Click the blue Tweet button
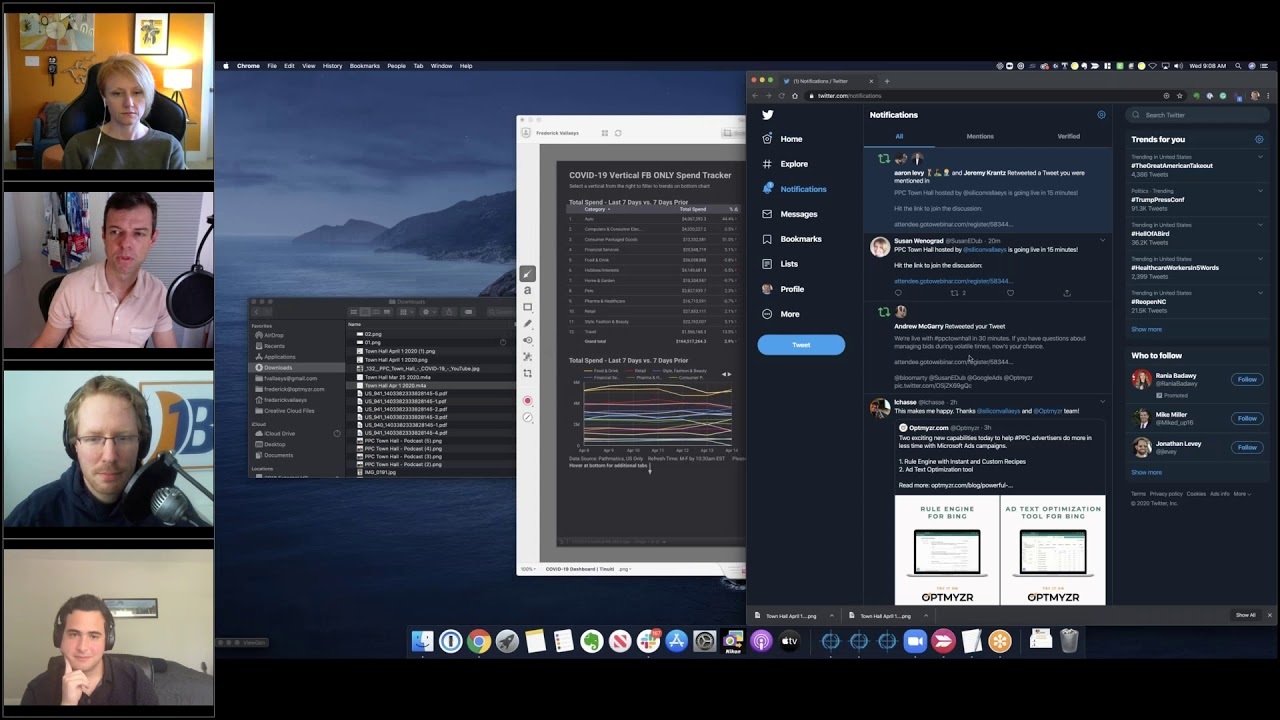Screen dimensions: 1280x720 [x=801, y=345]
